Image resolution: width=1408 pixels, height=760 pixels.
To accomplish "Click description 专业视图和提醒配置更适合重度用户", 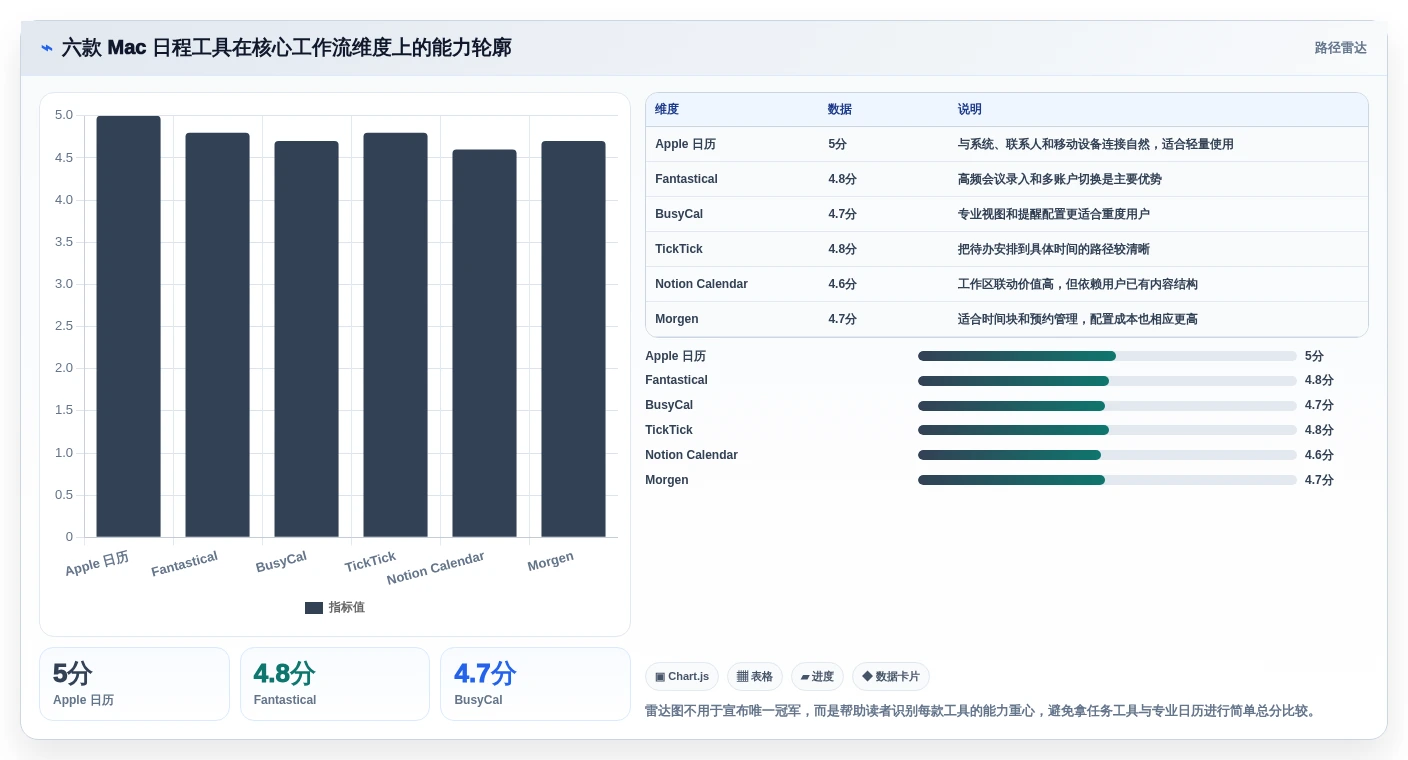I will [1054, 214].
